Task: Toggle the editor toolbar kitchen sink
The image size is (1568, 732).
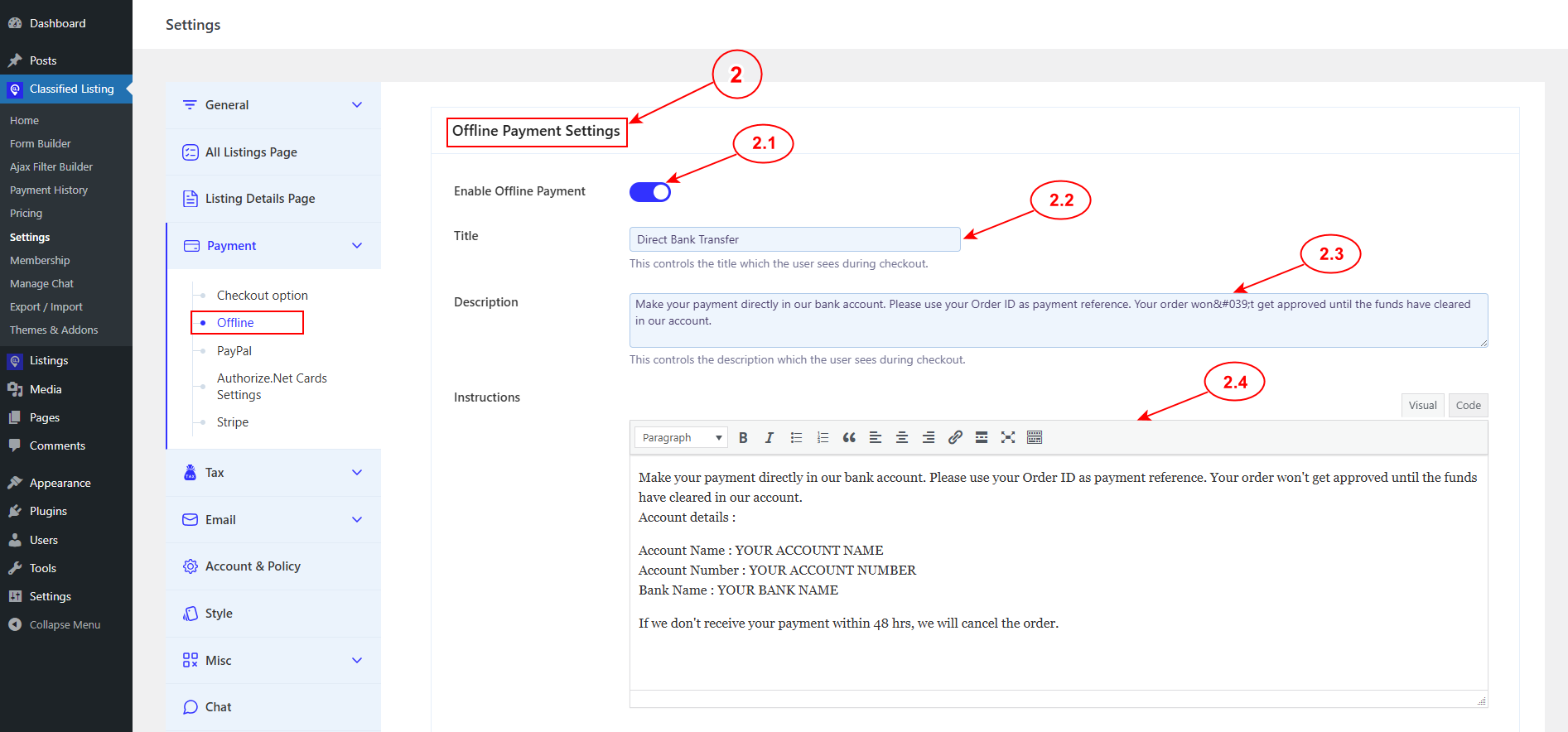Action: (x=1035, y=437)
